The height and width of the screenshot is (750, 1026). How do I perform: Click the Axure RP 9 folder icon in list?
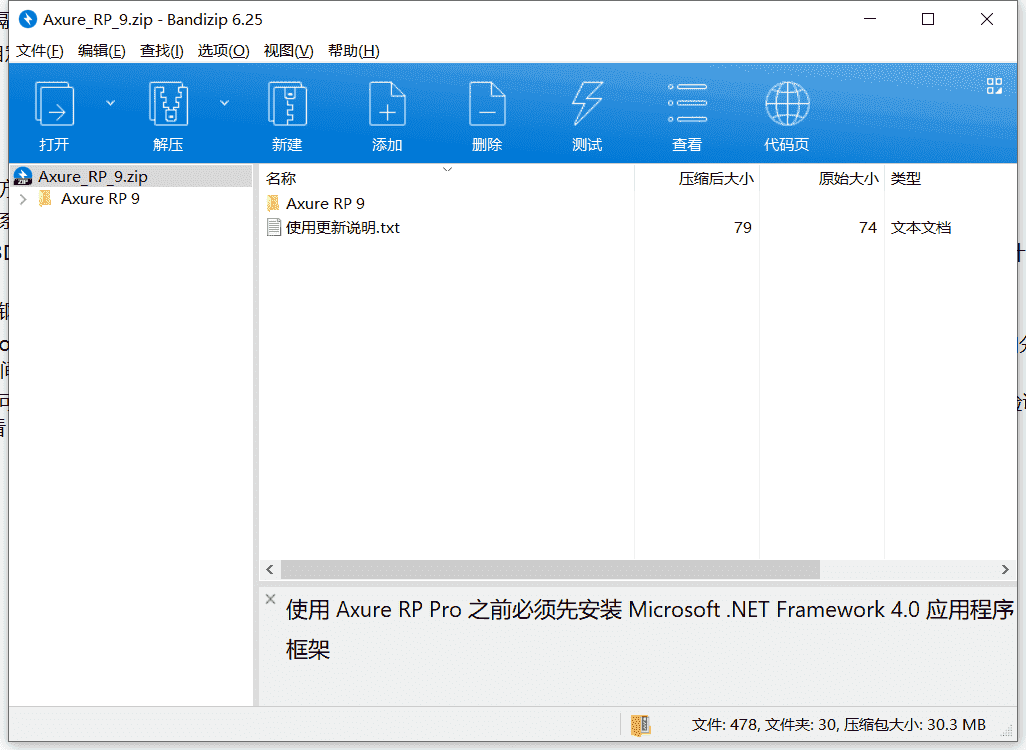[x=274, y=204]
